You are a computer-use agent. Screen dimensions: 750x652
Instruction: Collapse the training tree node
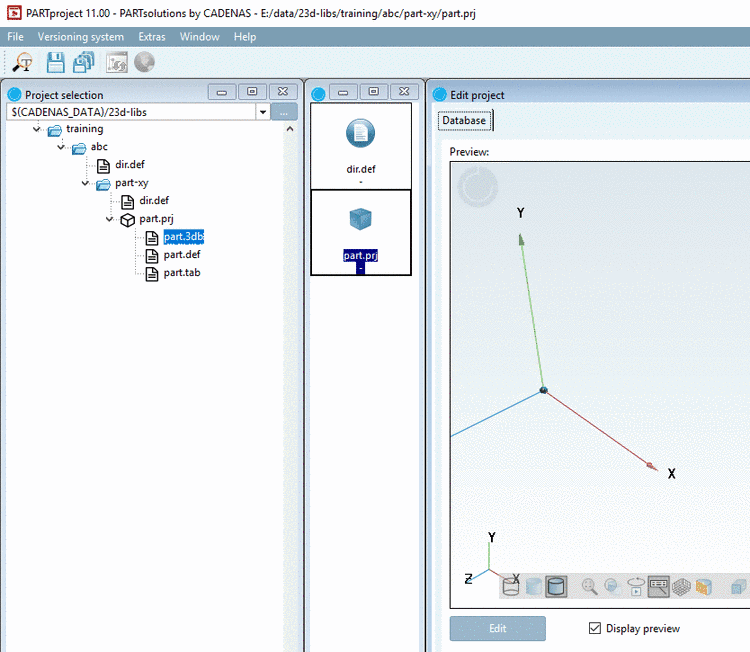point(37,129)
